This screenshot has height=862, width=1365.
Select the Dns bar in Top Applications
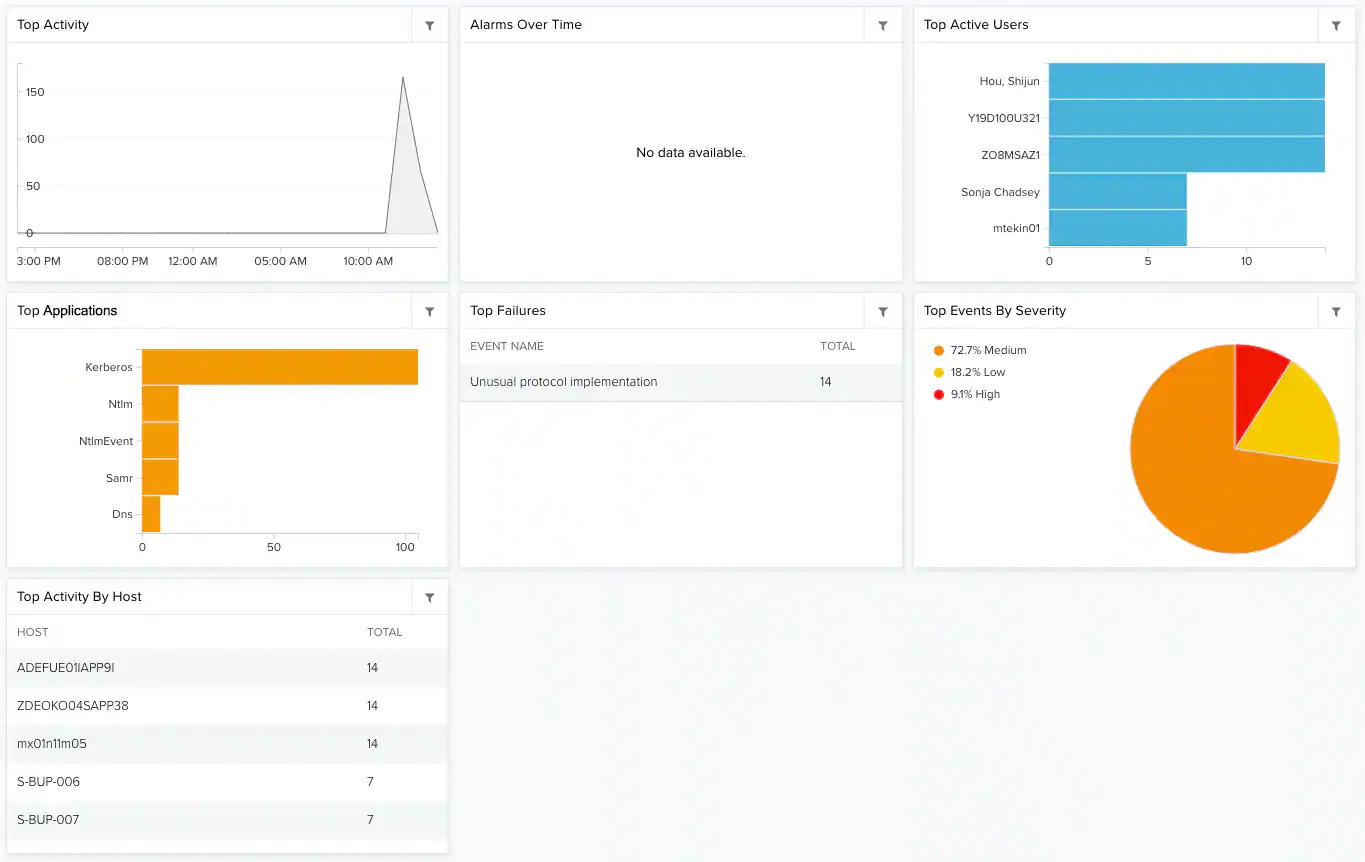[x=151, y=514]
